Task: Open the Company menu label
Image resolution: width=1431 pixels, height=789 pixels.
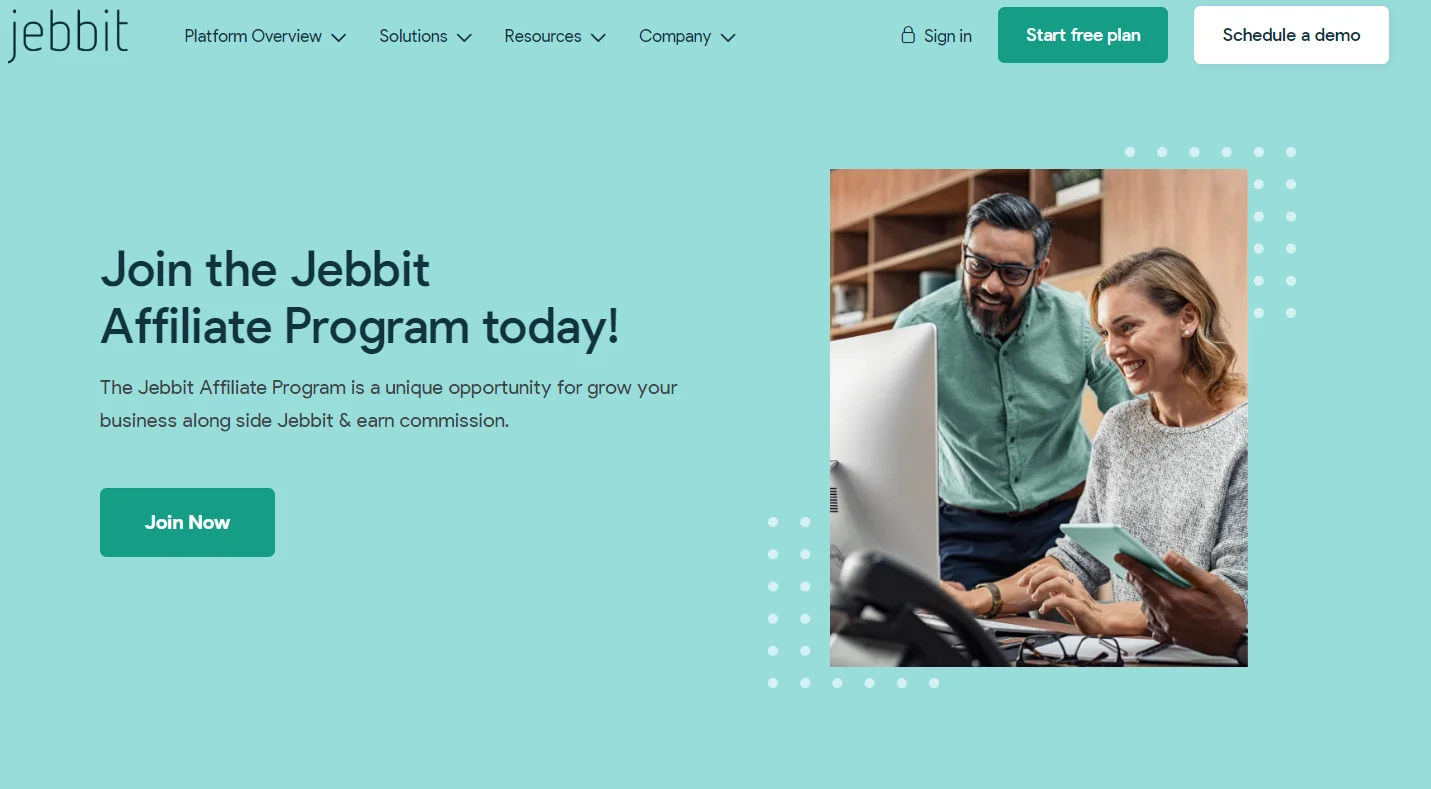Action: pyautogui.click(x=675, y=36)
